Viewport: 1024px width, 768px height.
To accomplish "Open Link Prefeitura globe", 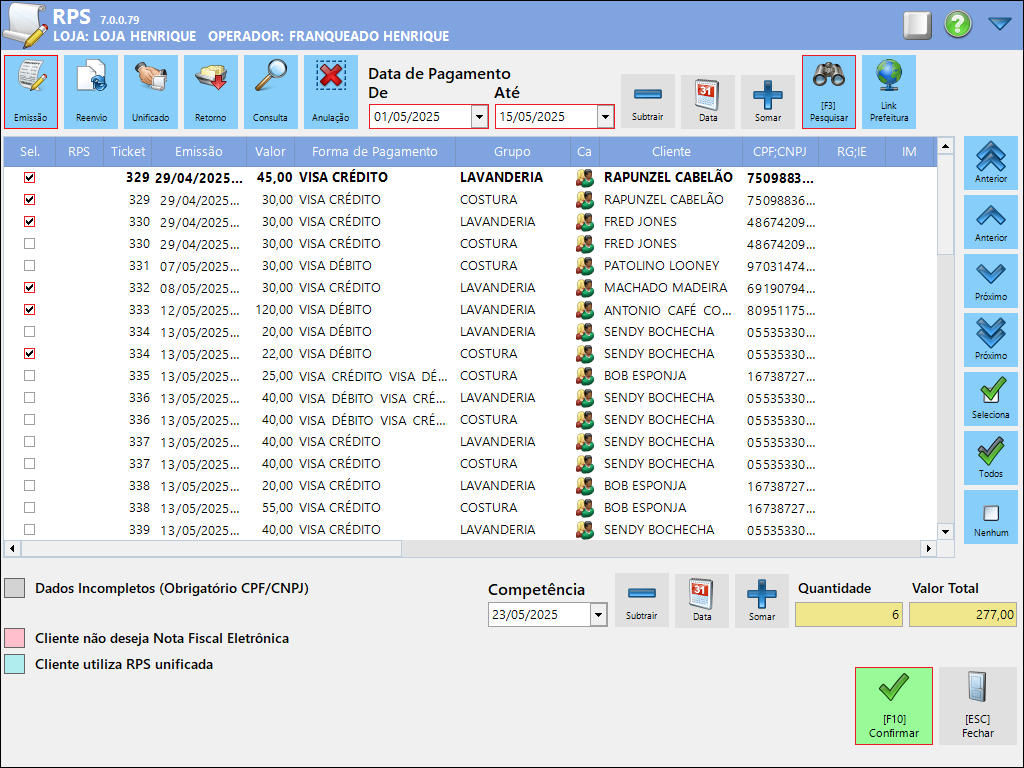I will click(889, 91).
